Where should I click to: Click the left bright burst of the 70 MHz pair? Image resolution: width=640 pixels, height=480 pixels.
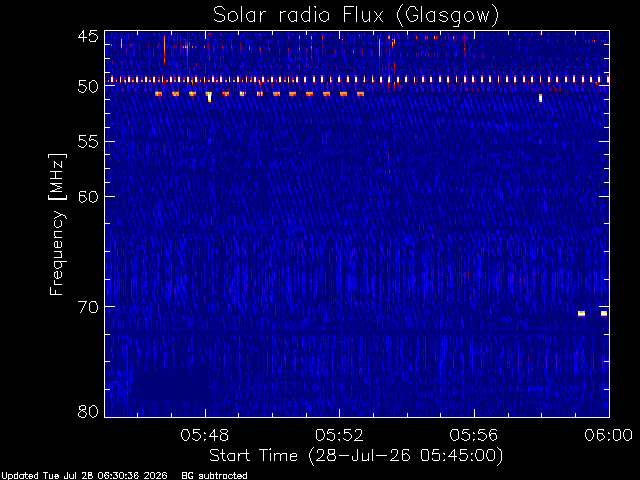pyautogui.click(x=581, y=313)
